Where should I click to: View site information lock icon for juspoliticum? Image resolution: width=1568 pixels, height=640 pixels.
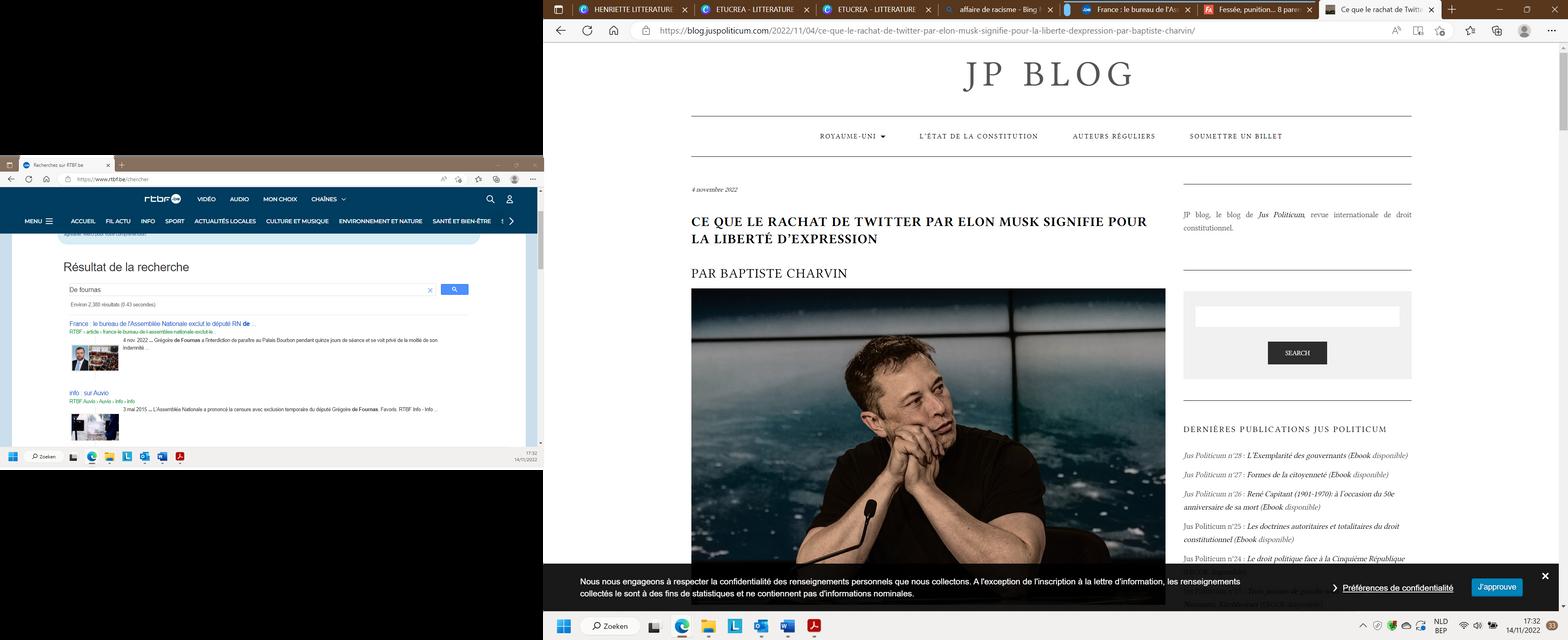coord(646,30)
